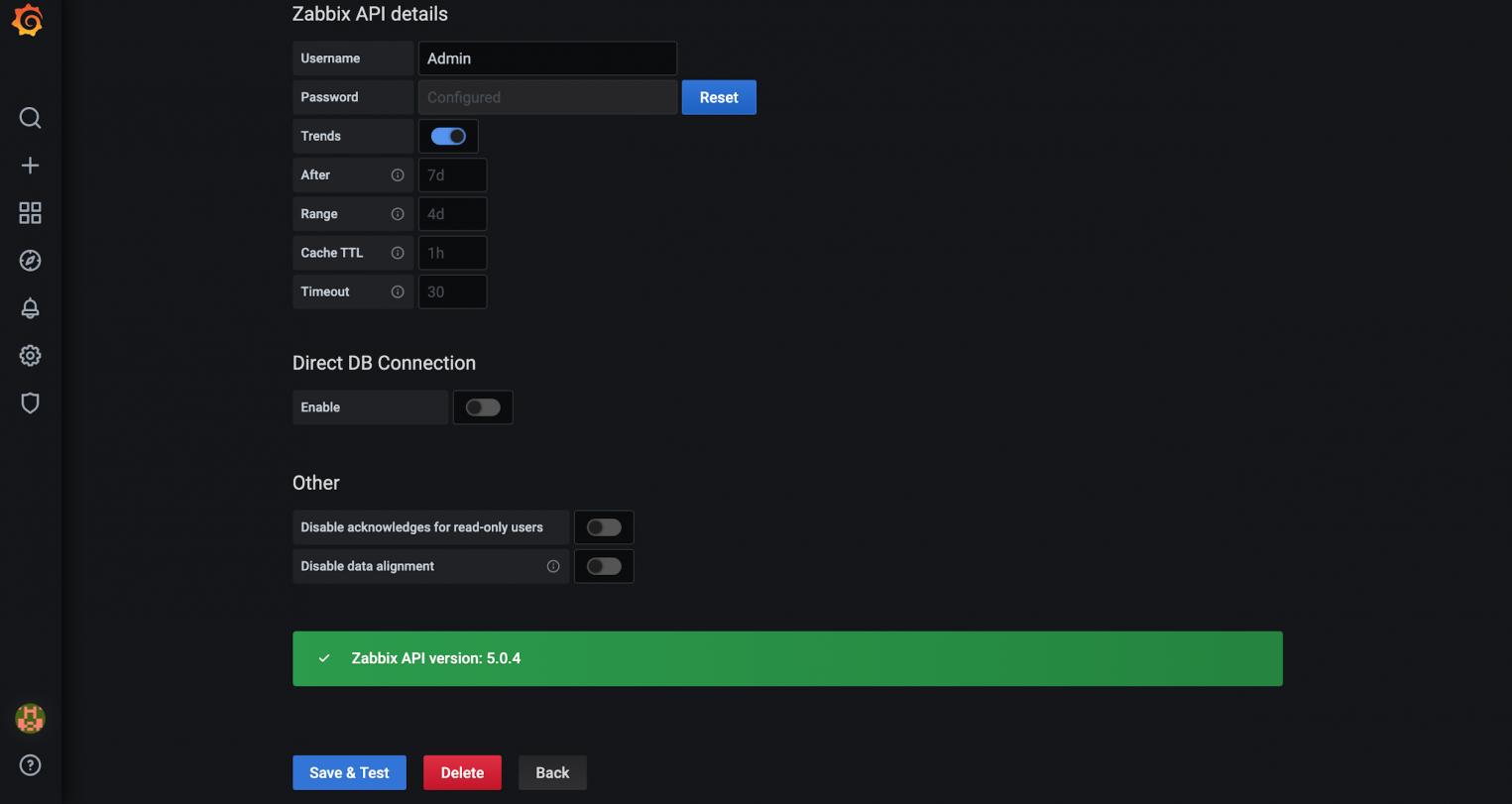This screenshot has width=1512, height=804.
Task: Click the Cache TTL input with 1h
Action: (x=452, y=253)
